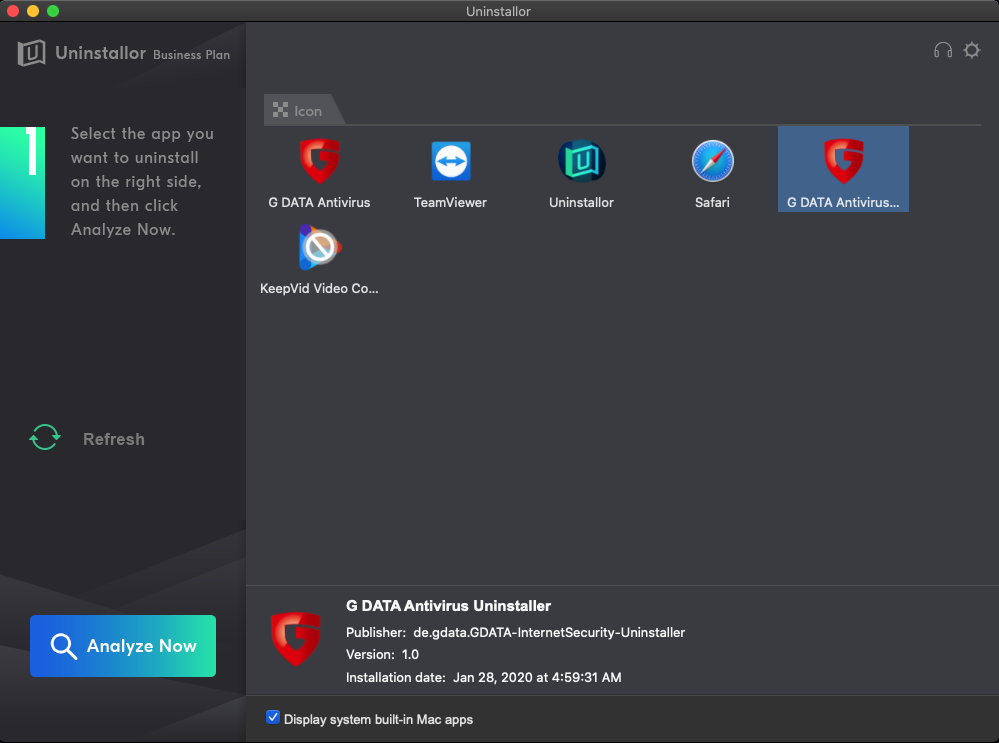Select the G DATA Antivirus app icon

[x=319, y=161]
